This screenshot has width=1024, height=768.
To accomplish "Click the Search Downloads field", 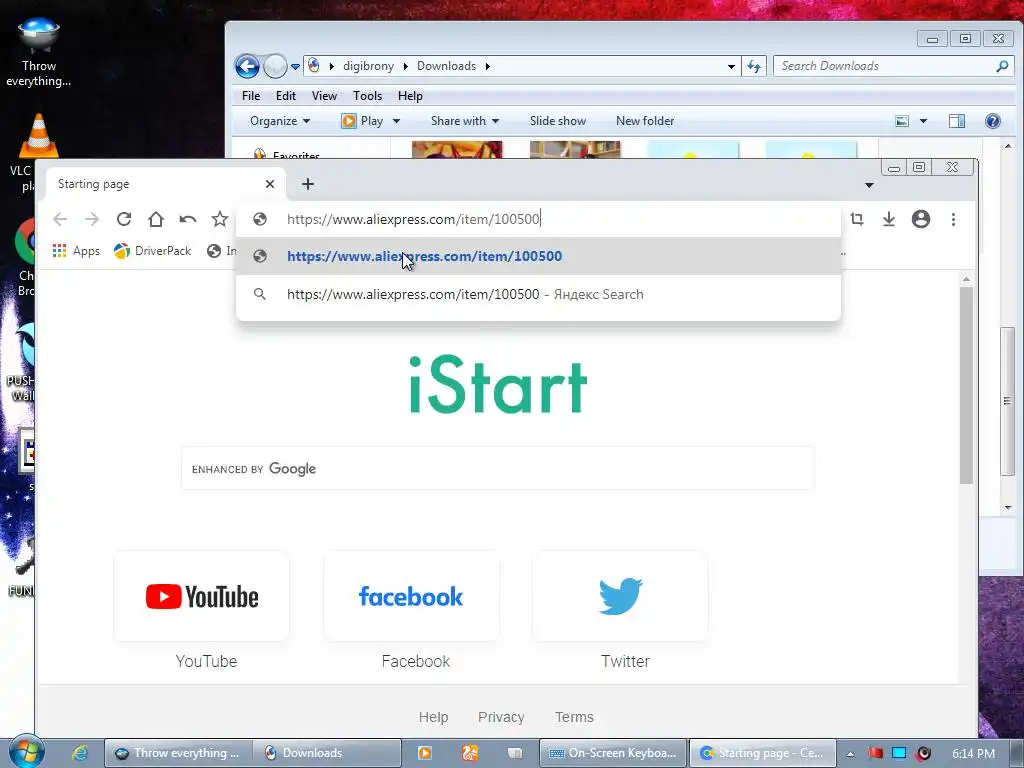I will point(893,66).
